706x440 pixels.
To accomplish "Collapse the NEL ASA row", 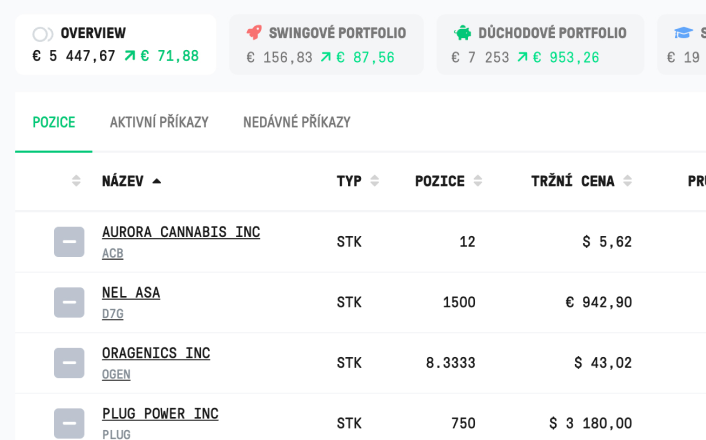I will (x=69, y=302).
